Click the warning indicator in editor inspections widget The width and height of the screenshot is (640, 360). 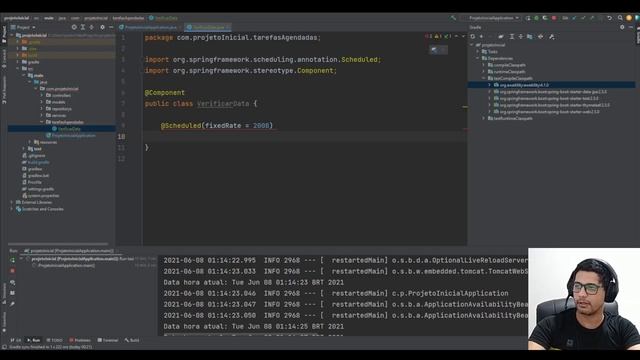pos(438,37)
